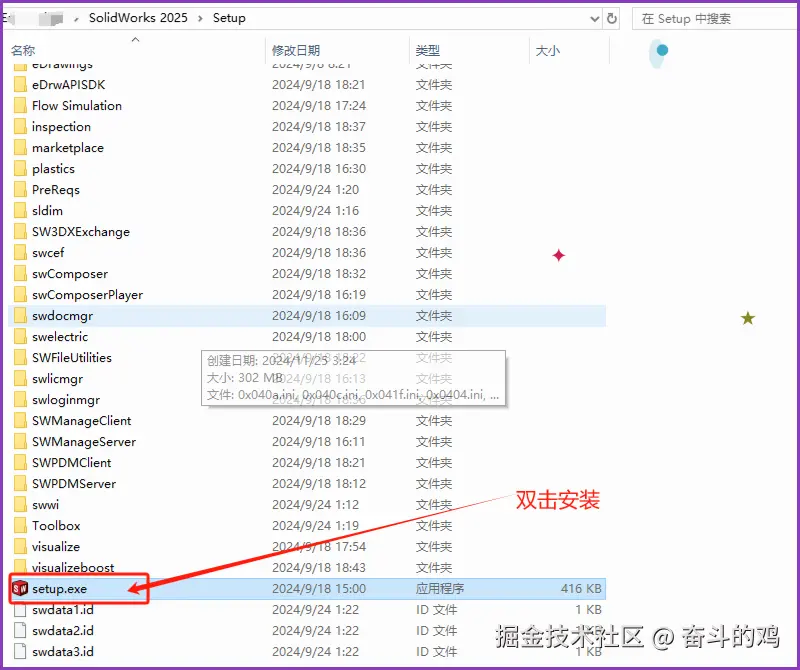The width and height of the screenshot is (800, 670).
Task: Click the setup.exe SolidWorks application icon
Action: (20, 588)
